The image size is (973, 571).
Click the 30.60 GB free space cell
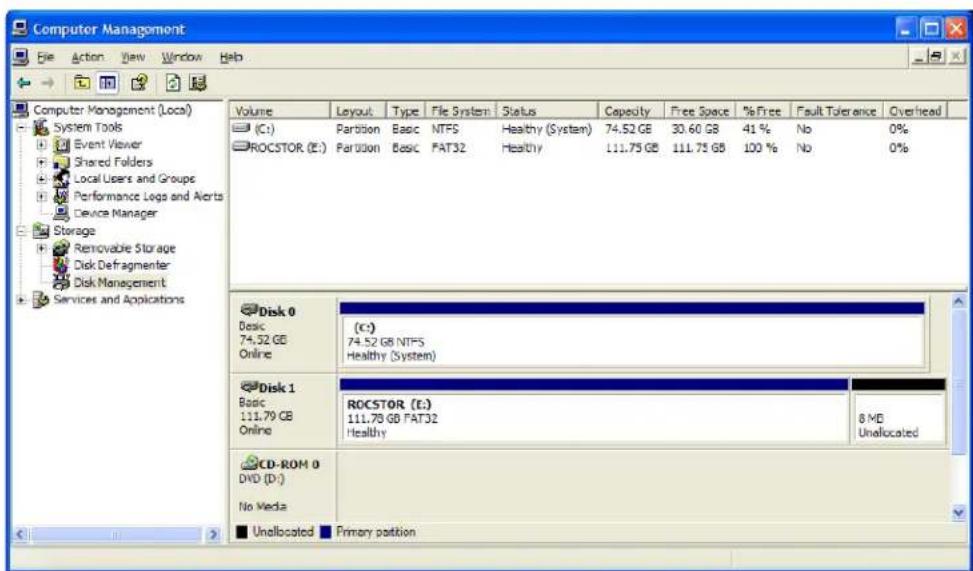695,129
